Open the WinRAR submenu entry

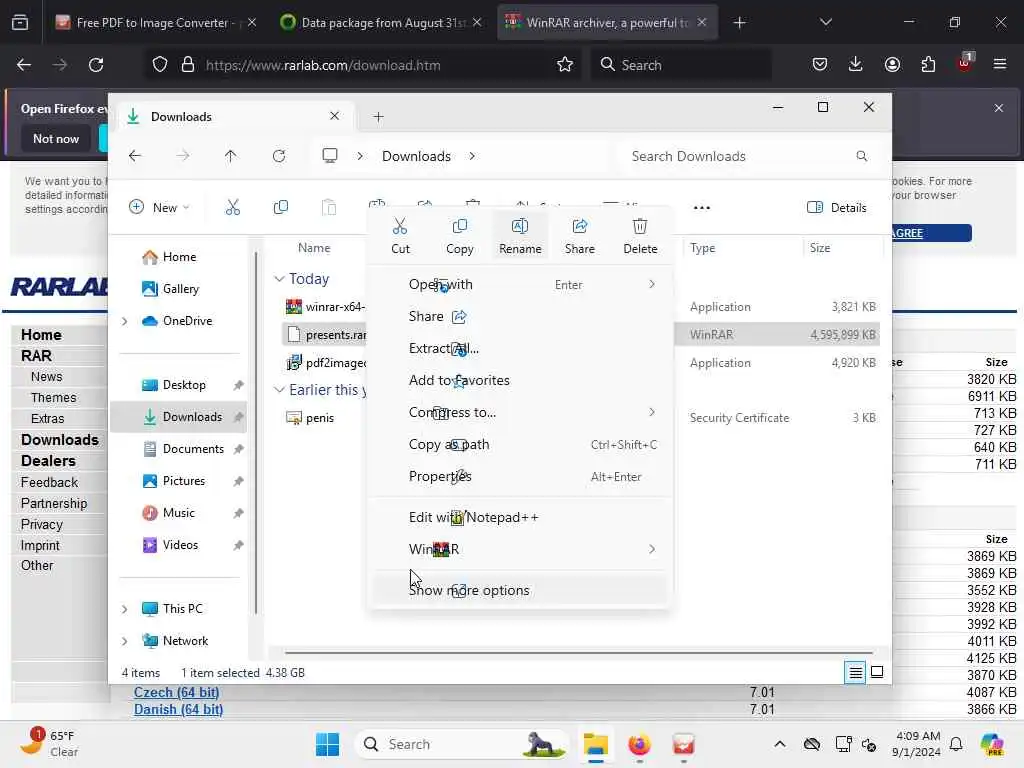point(520,549)
